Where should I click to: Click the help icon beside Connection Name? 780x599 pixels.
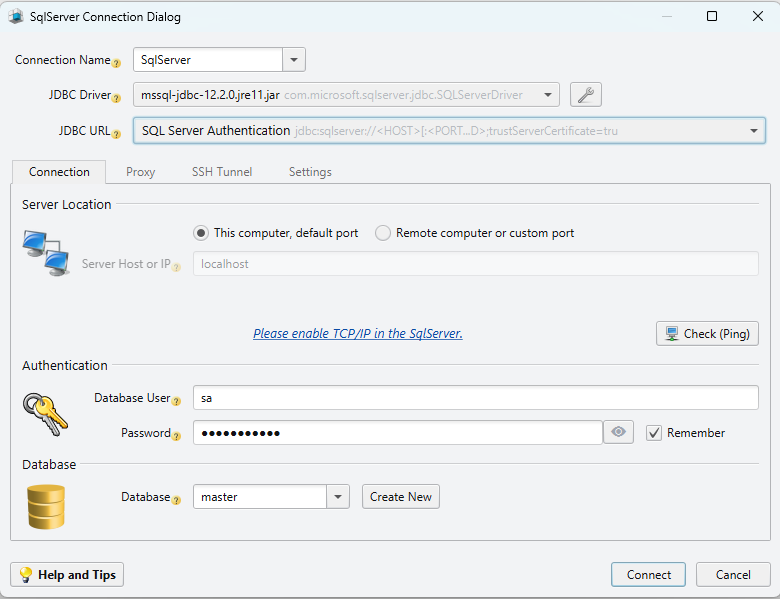[x=117, y=63]
